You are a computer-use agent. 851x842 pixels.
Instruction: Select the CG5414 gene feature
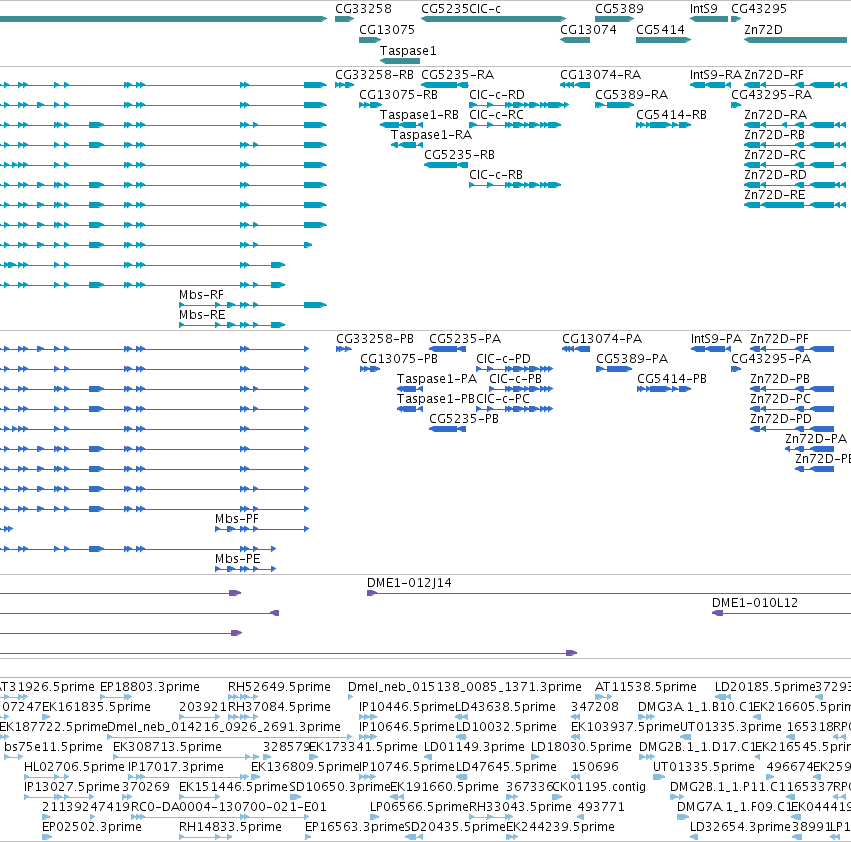(663, 40)
